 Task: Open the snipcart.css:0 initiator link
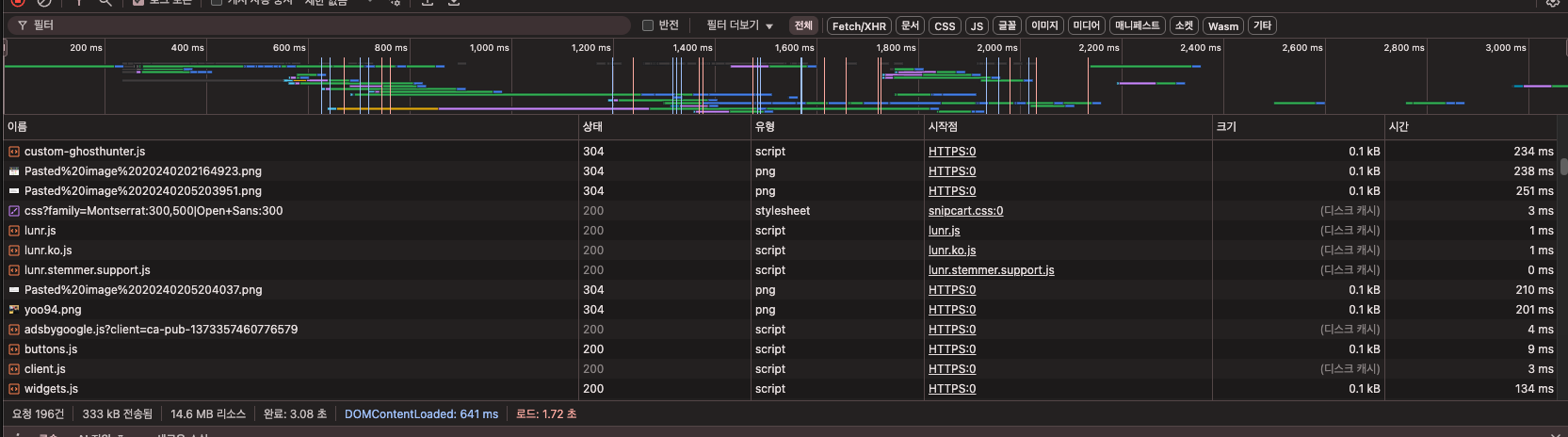(x=965, y=211)
